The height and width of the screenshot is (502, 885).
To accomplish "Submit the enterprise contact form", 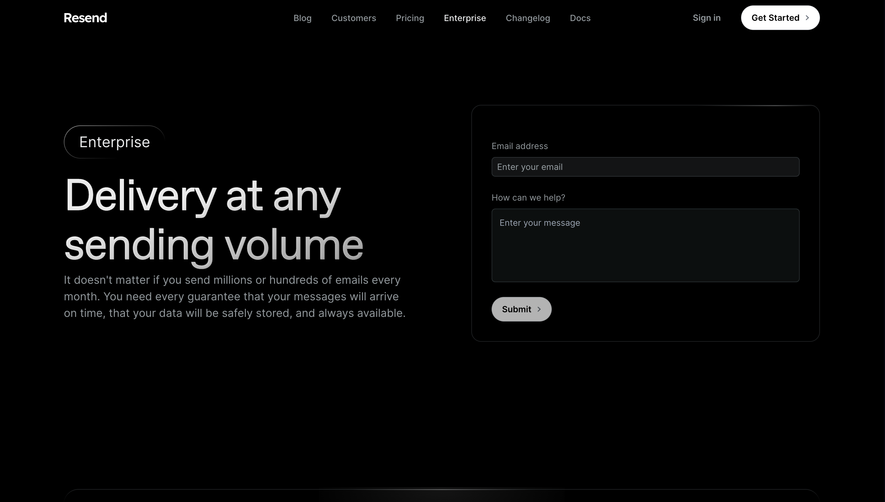I will coord(521,309).
